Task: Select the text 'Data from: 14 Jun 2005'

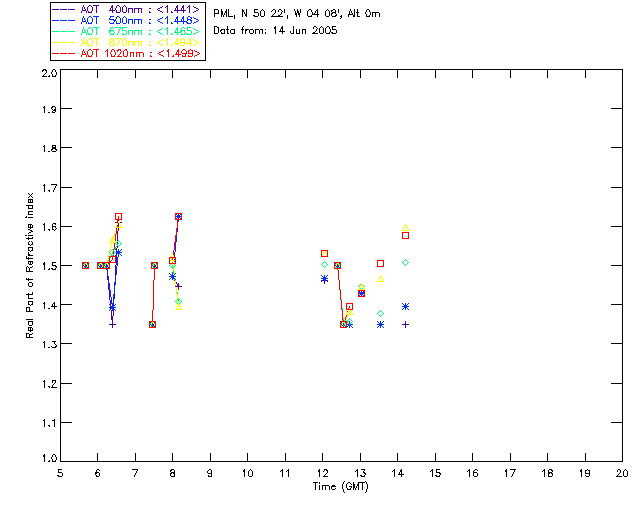Action: click(275, 31)
